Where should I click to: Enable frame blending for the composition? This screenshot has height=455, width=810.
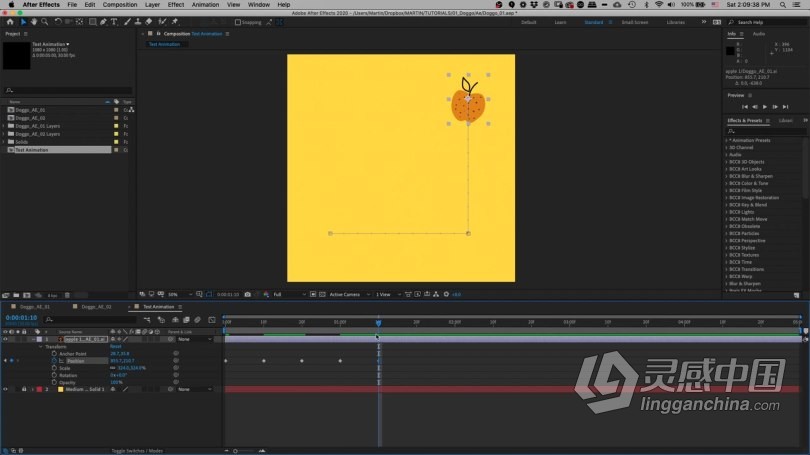186,320
